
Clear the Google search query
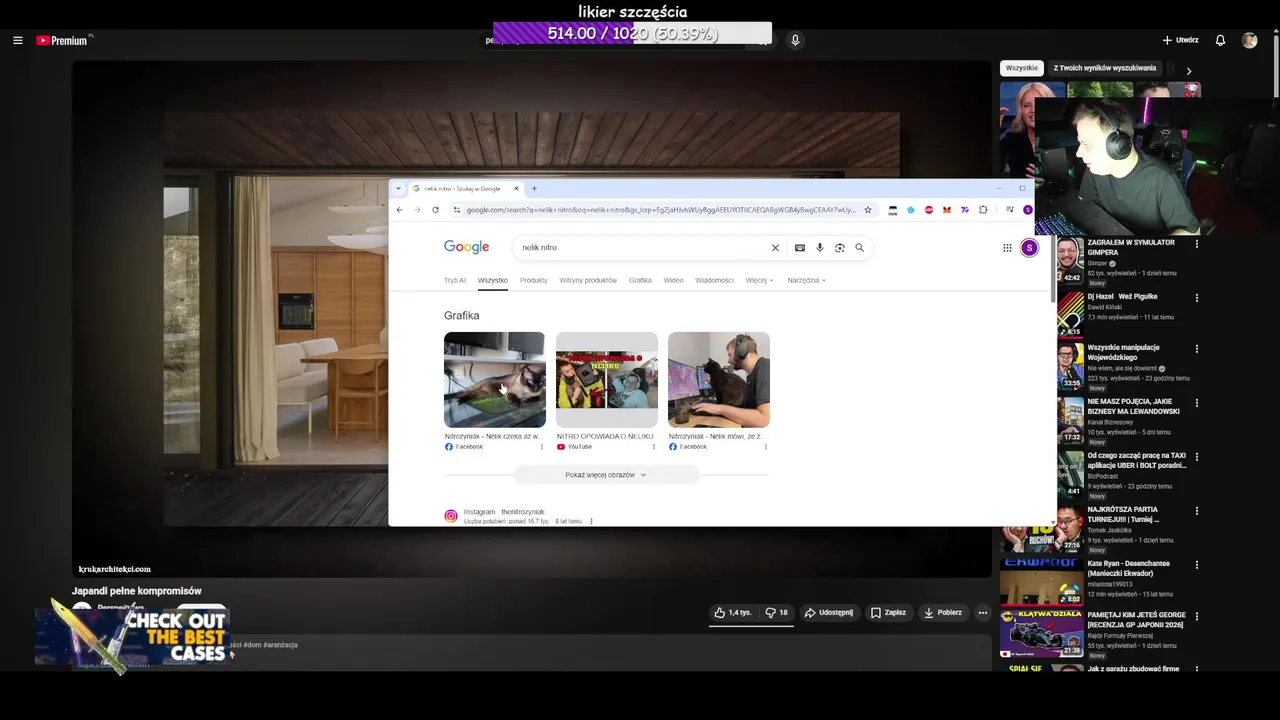coord(774,248)
